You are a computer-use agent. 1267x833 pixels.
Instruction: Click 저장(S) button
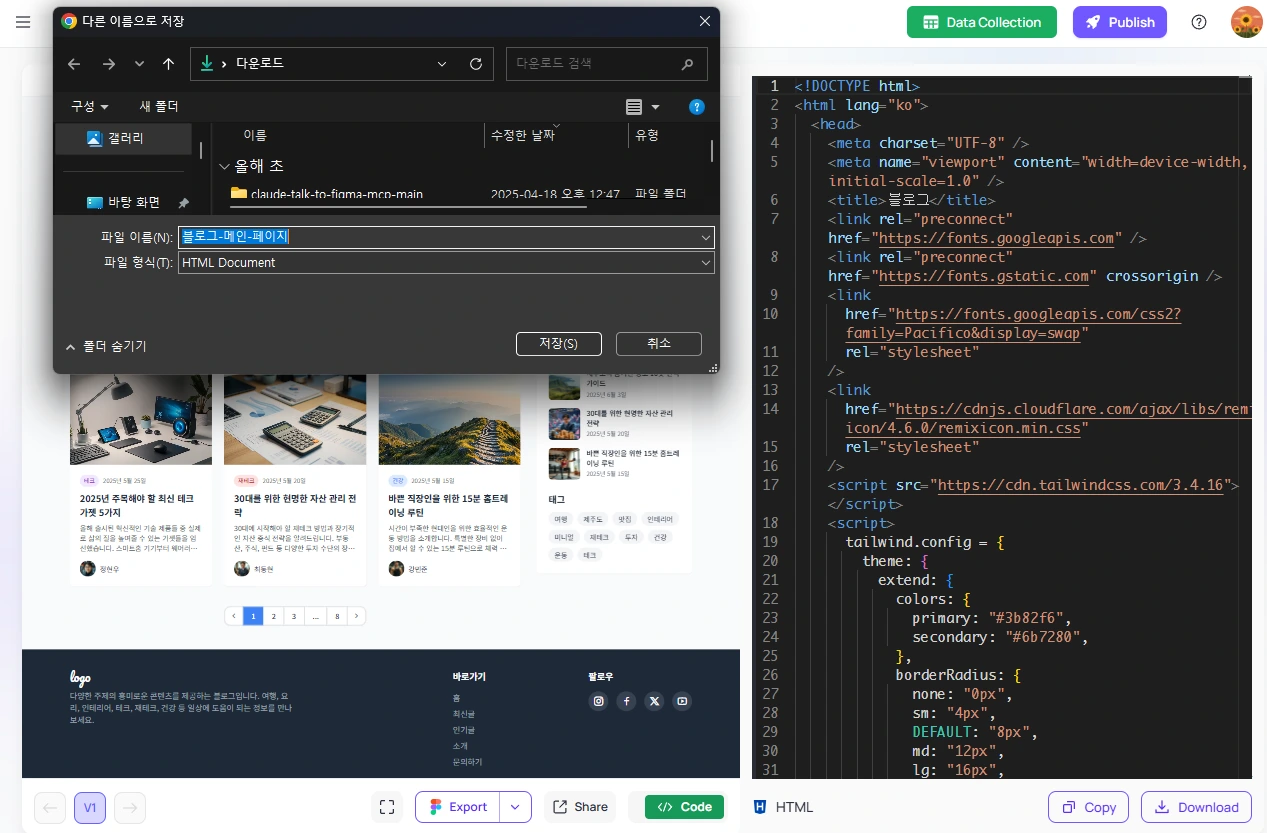point(558,343)
